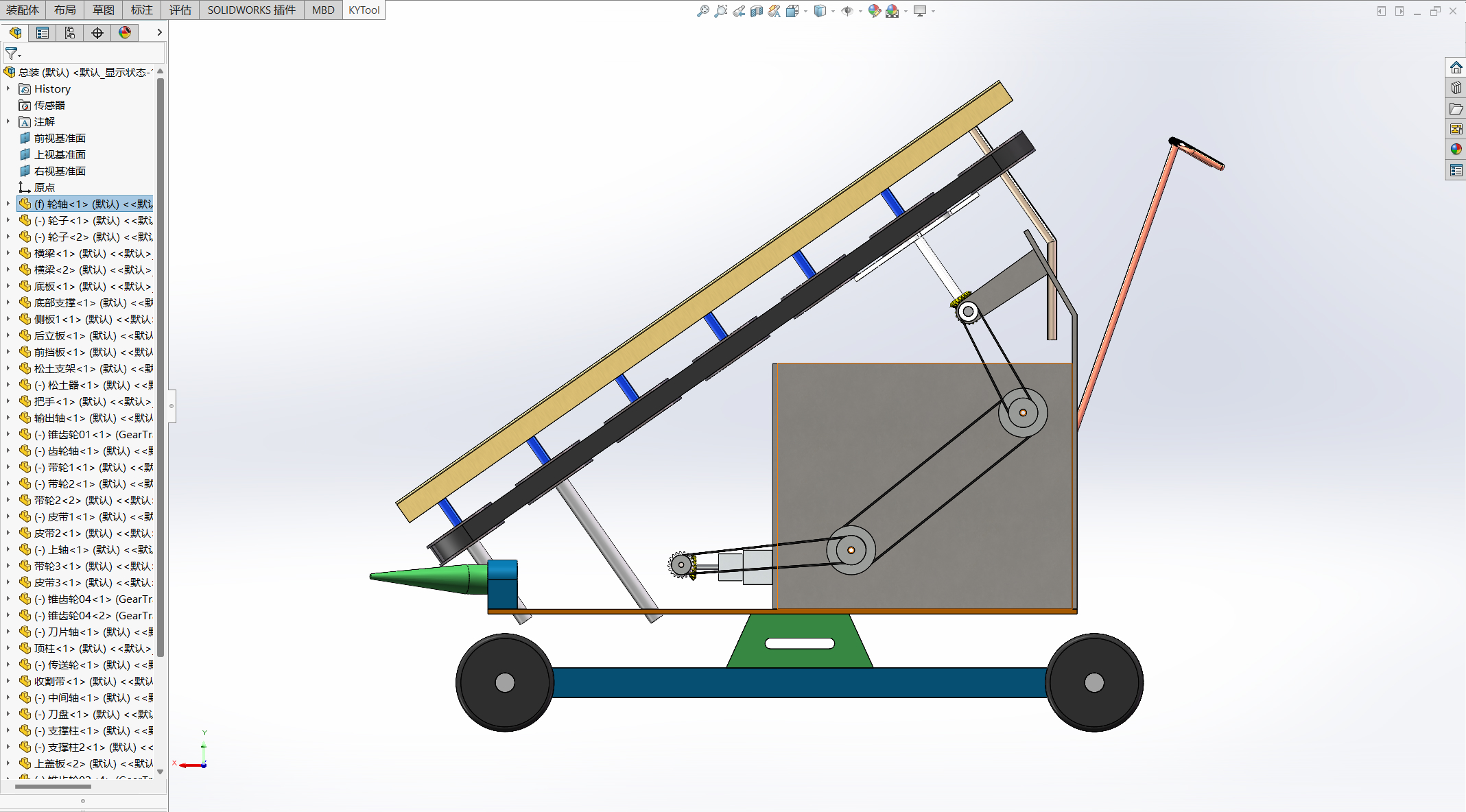Open the 评估 ribbon tab
The width and height of the screenshot is (1466, 812).
click(180, 10)
